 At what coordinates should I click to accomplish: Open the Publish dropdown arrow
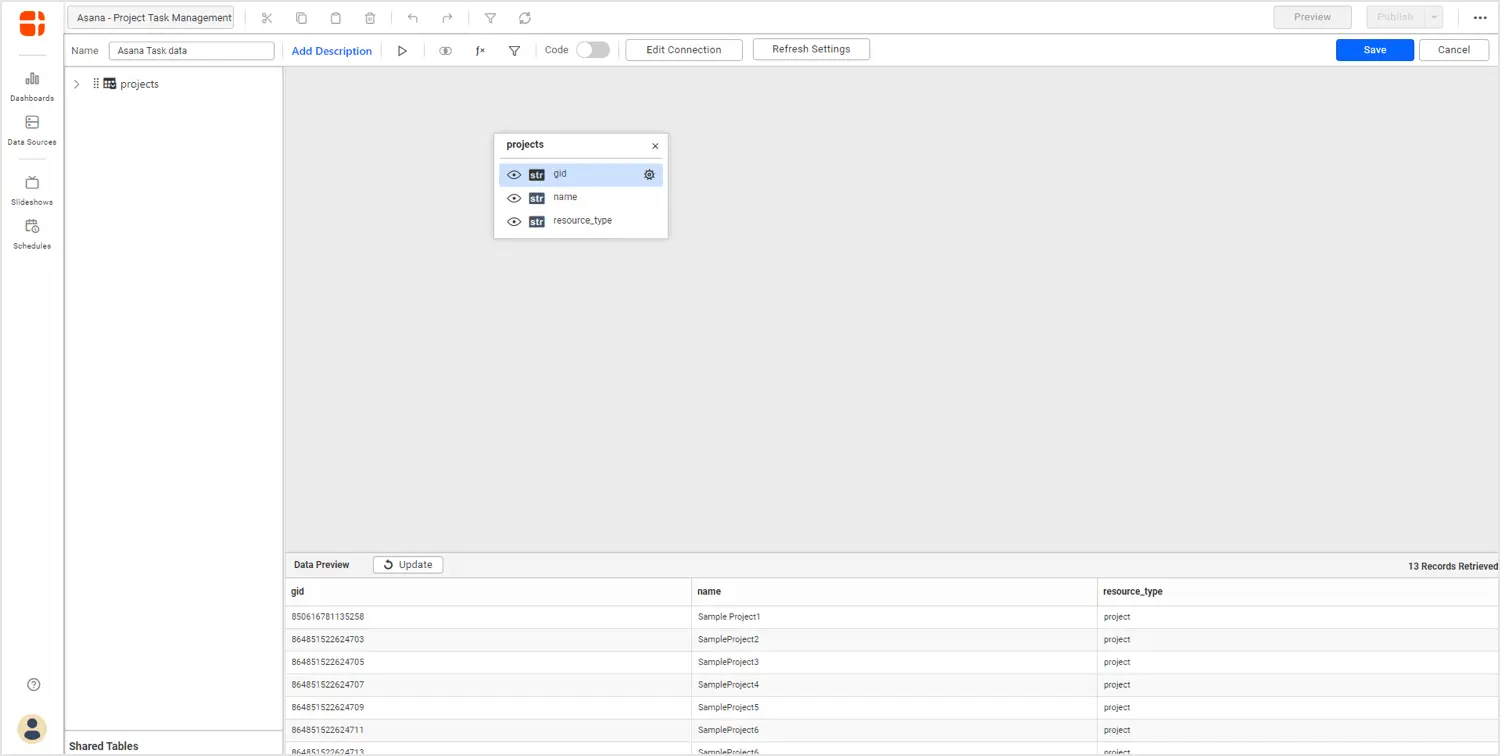pos(1434,18)
